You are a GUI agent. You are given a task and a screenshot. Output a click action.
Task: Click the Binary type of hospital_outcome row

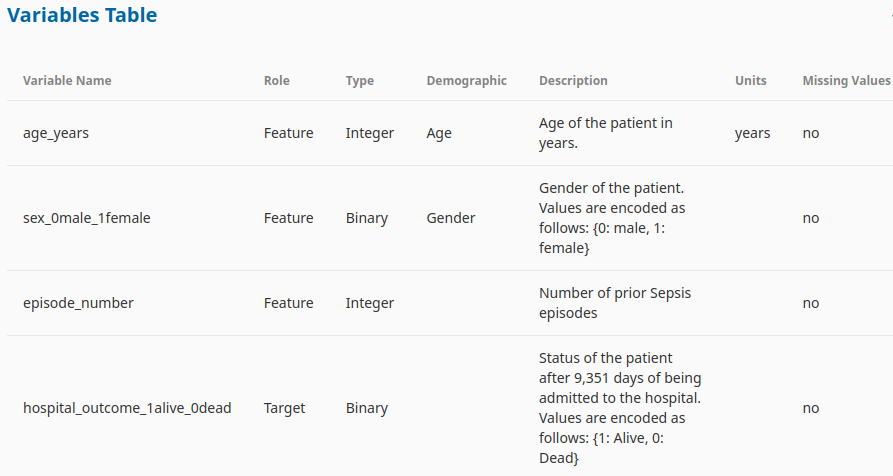(x=367, y=408)
